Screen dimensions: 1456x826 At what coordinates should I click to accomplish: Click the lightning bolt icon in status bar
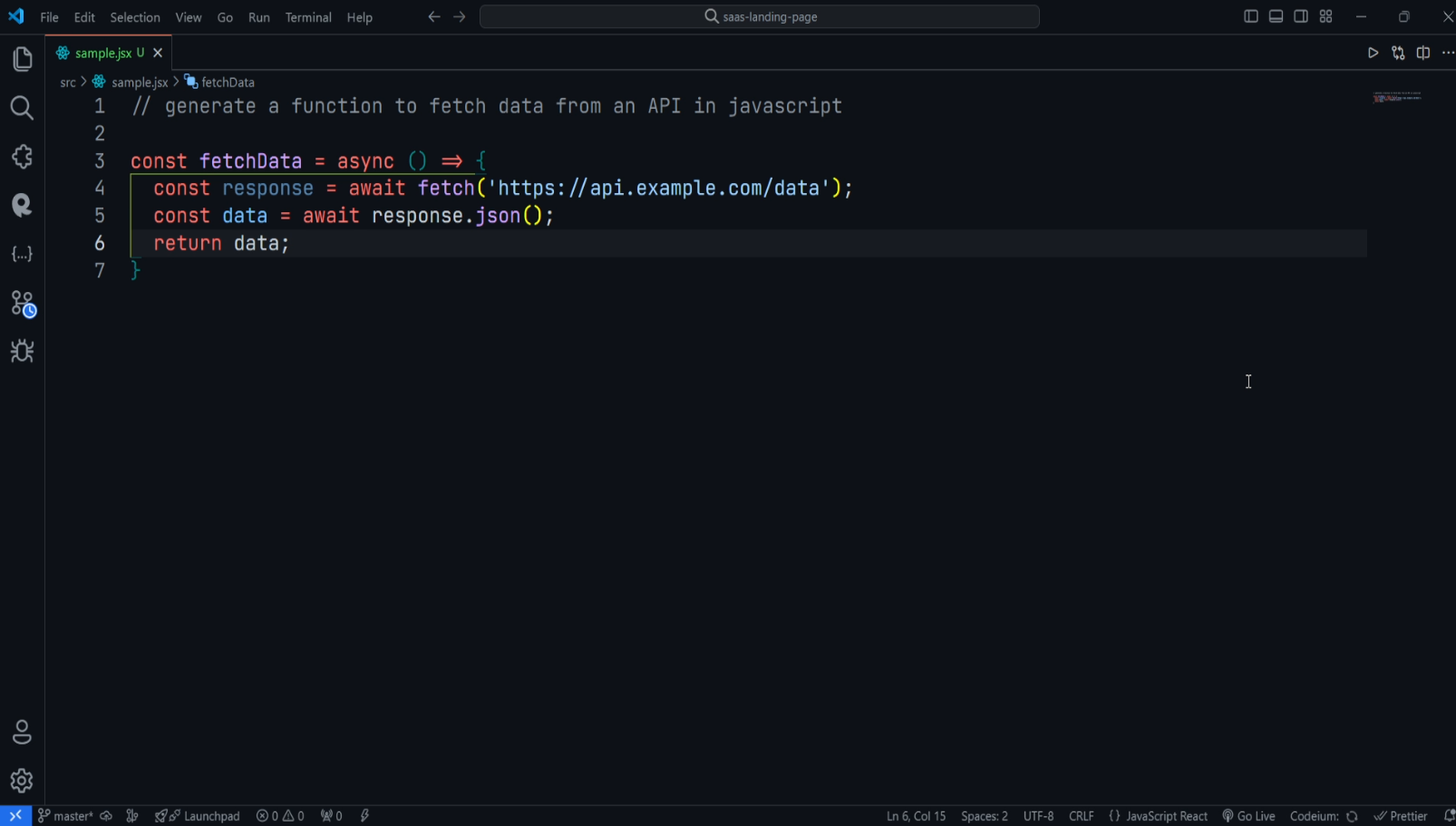(x=365, y=816)
